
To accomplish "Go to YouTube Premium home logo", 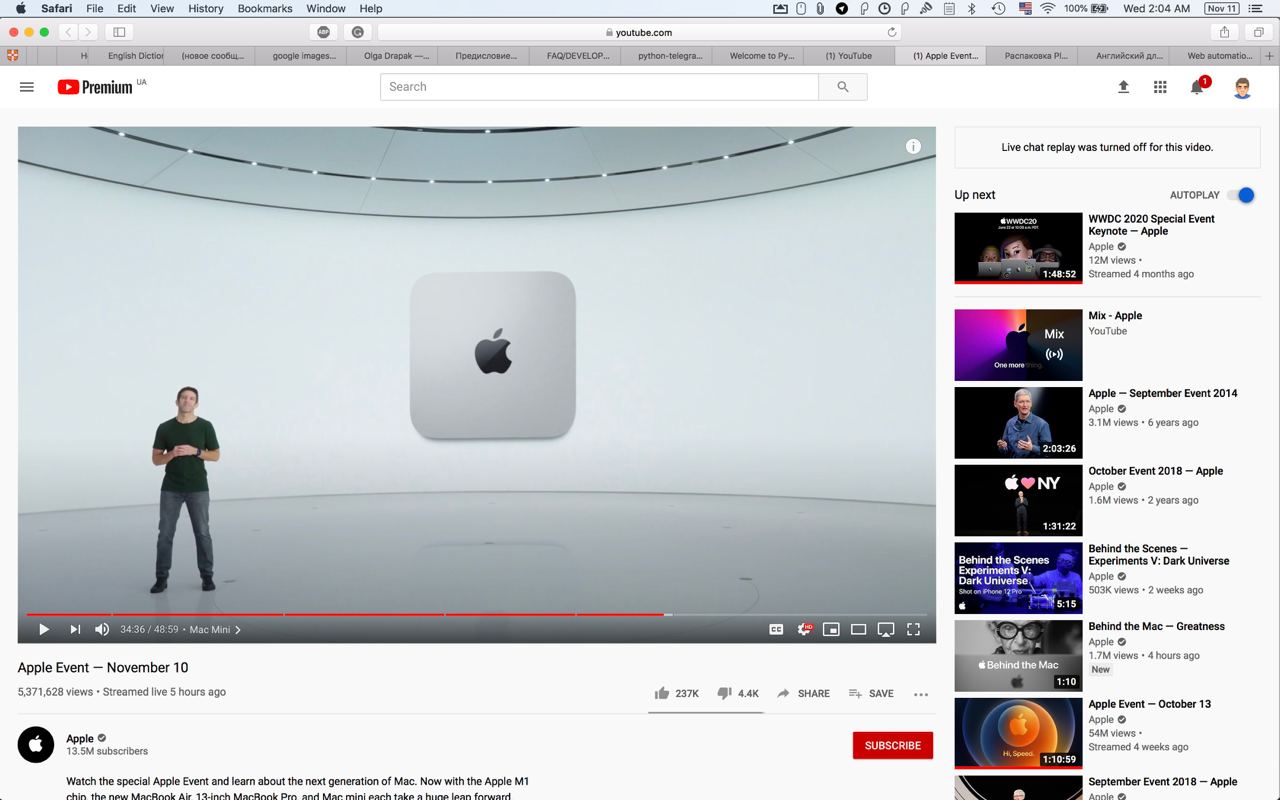I will click(x=95, y=87).
